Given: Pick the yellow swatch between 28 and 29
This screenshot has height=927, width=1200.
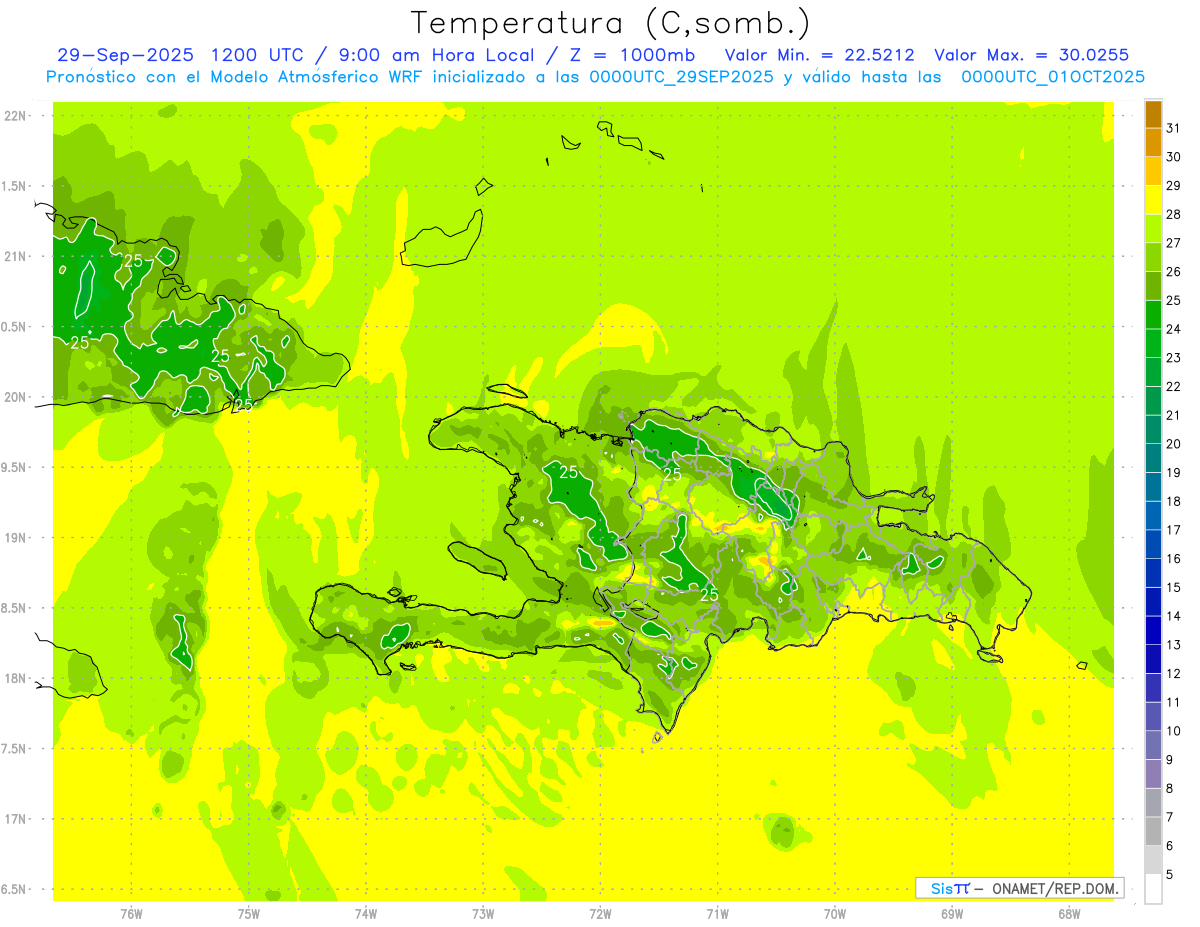Looking at the screenshot, I should (1153, 200).
